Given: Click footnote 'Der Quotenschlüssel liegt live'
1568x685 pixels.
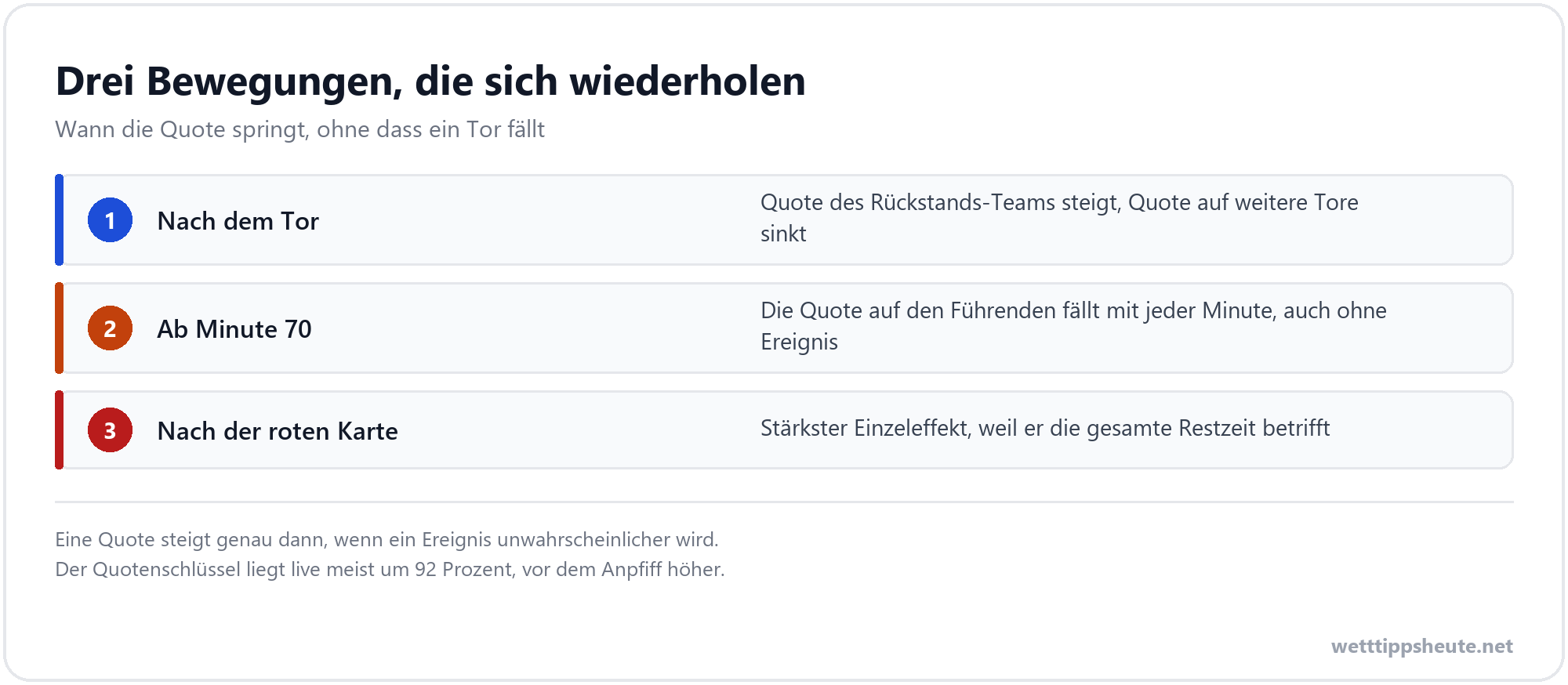Looking at the screenshot, I should pyautogui.click(x=390, y=569).
